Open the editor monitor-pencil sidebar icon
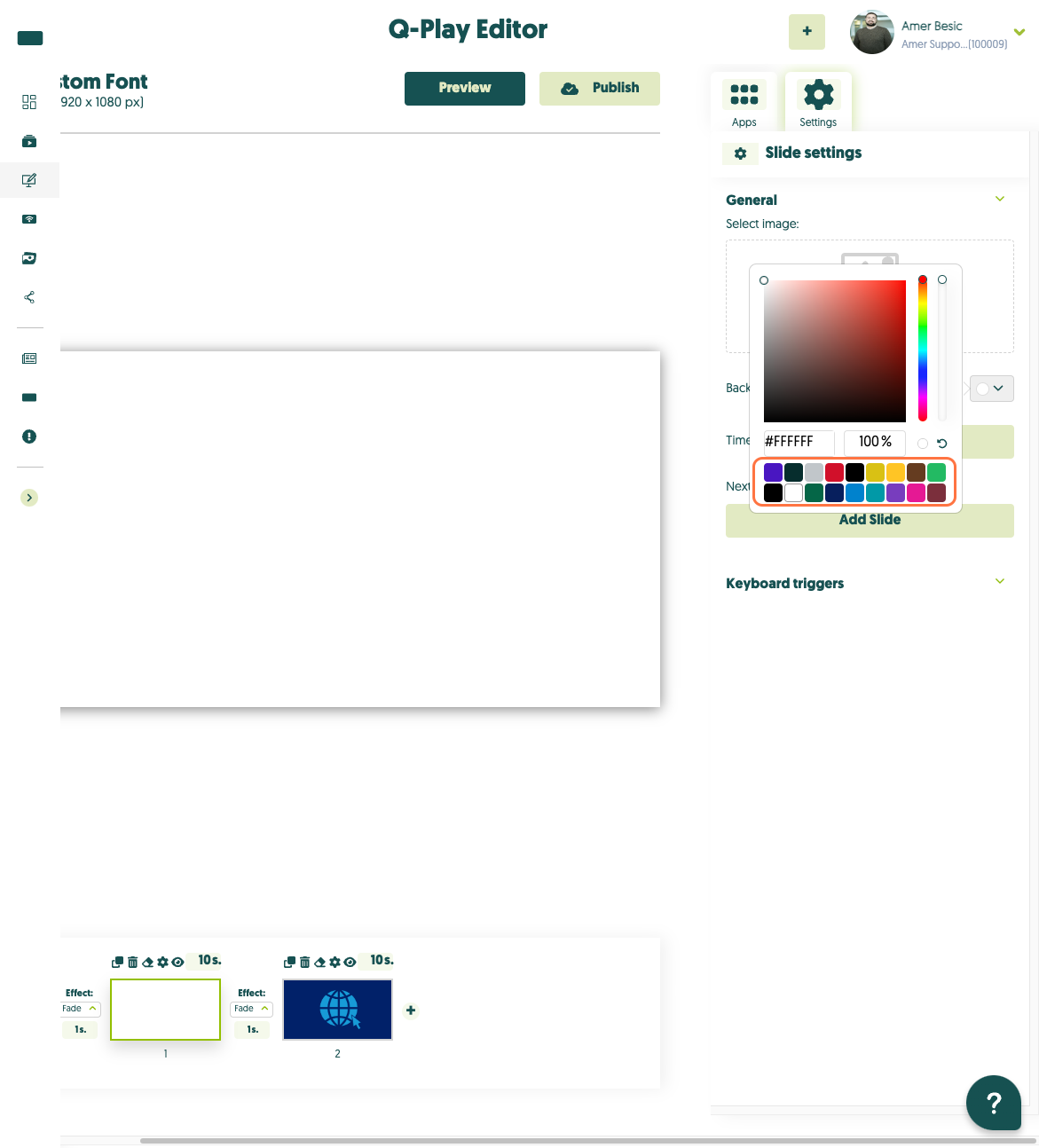The image size is (1039, 1148). 29,180
